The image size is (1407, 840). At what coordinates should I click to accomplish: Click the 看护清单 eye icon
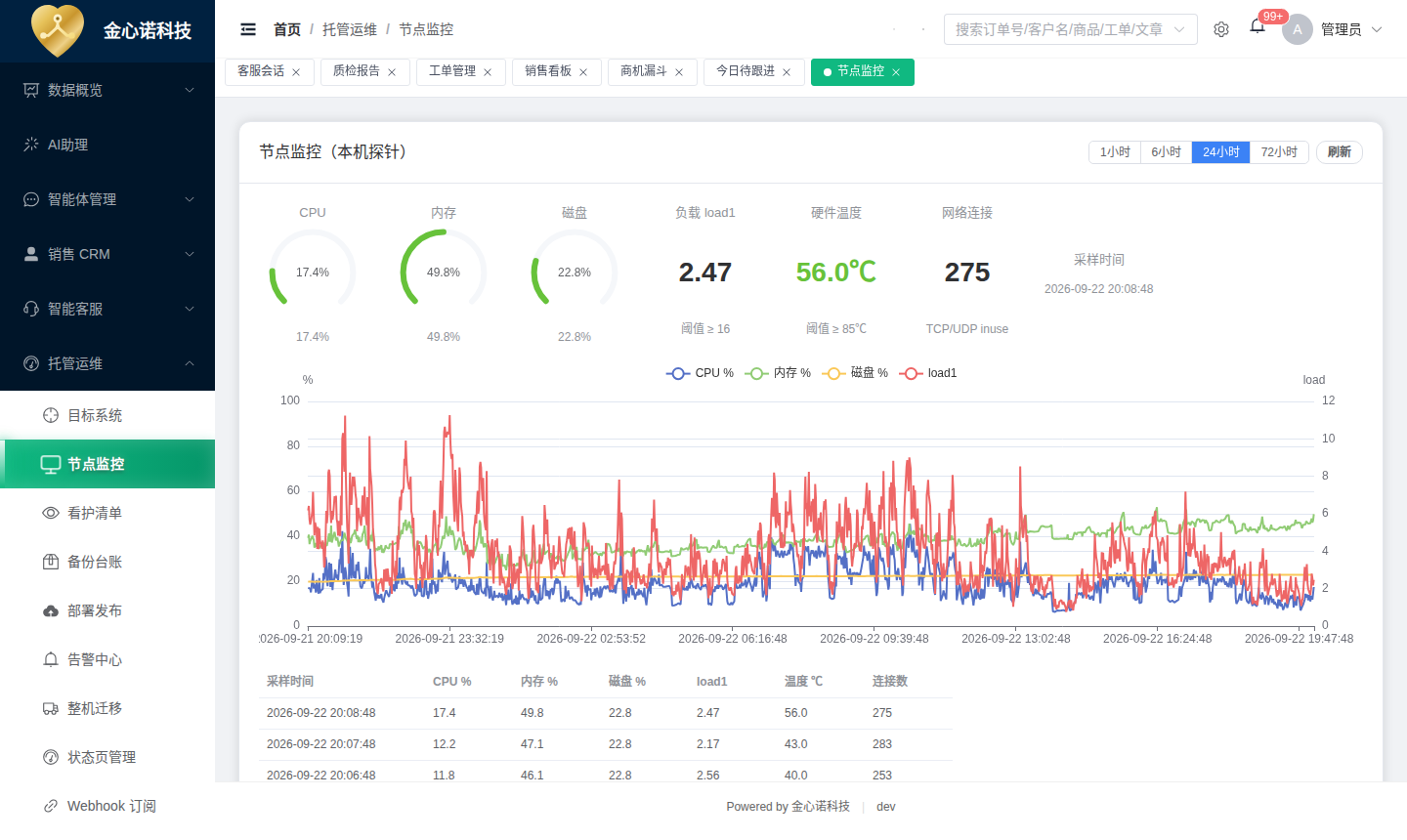click(x=51, y=513)
